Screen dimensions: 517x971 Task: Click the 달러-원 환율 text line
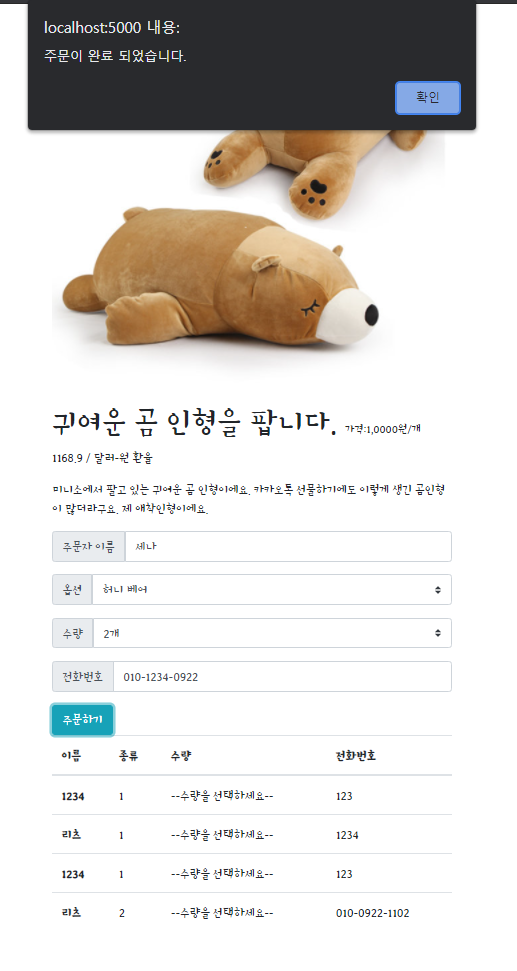pyautogui.click(x=102, y=458)
